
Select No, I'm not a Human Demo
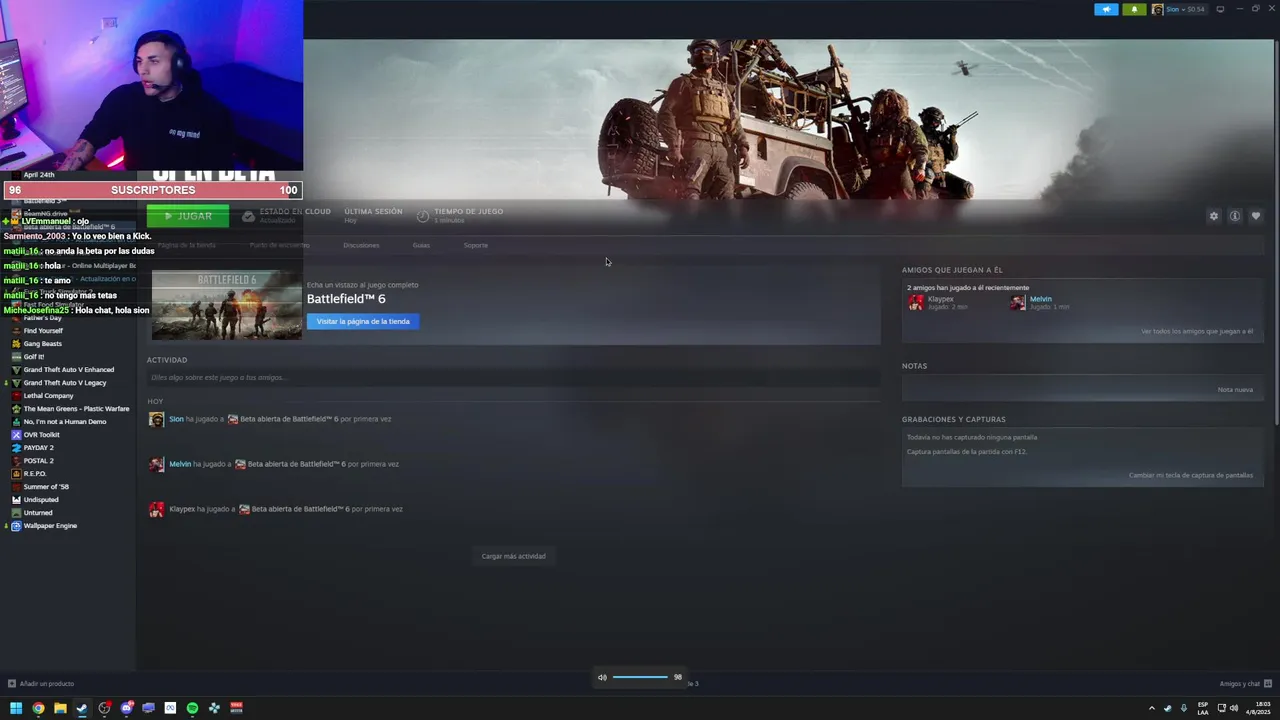(x=65, y=422)
